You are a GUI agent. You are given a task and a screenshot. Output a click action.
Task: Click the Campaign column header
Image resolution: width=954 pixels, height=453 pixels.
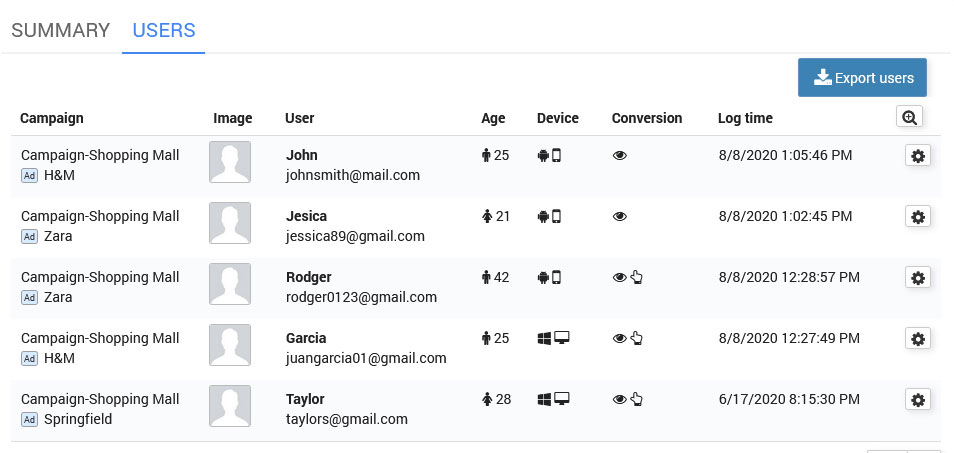(52, 118)
